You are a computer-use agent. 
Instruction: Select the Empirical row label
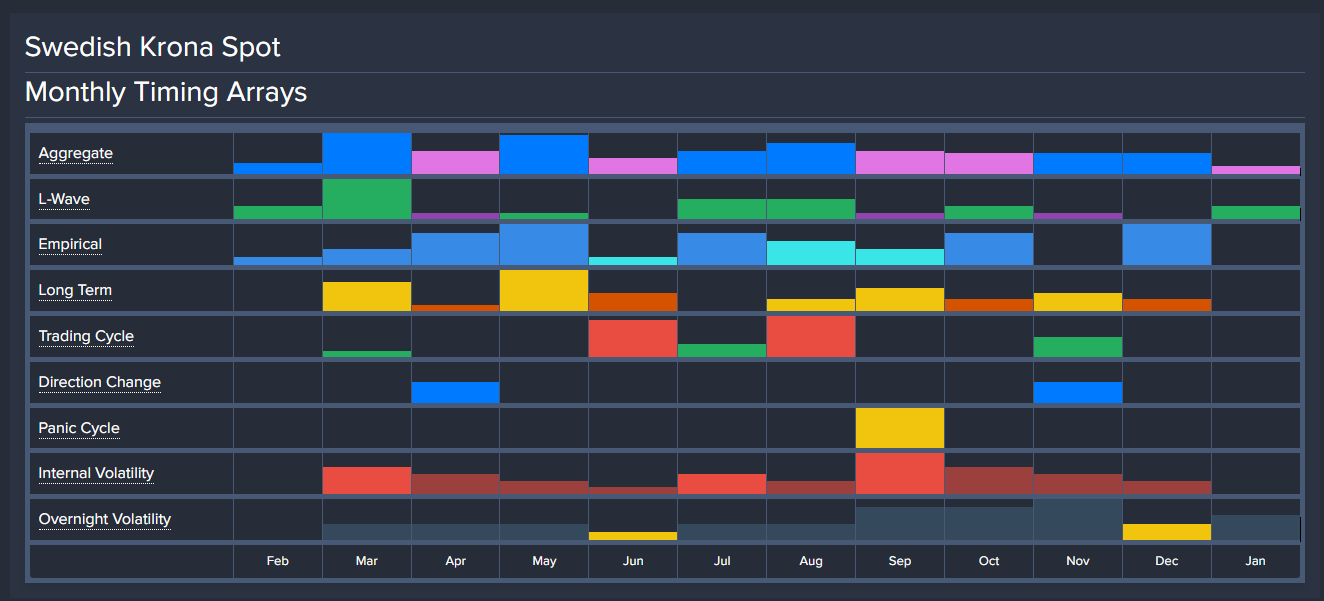70,245
